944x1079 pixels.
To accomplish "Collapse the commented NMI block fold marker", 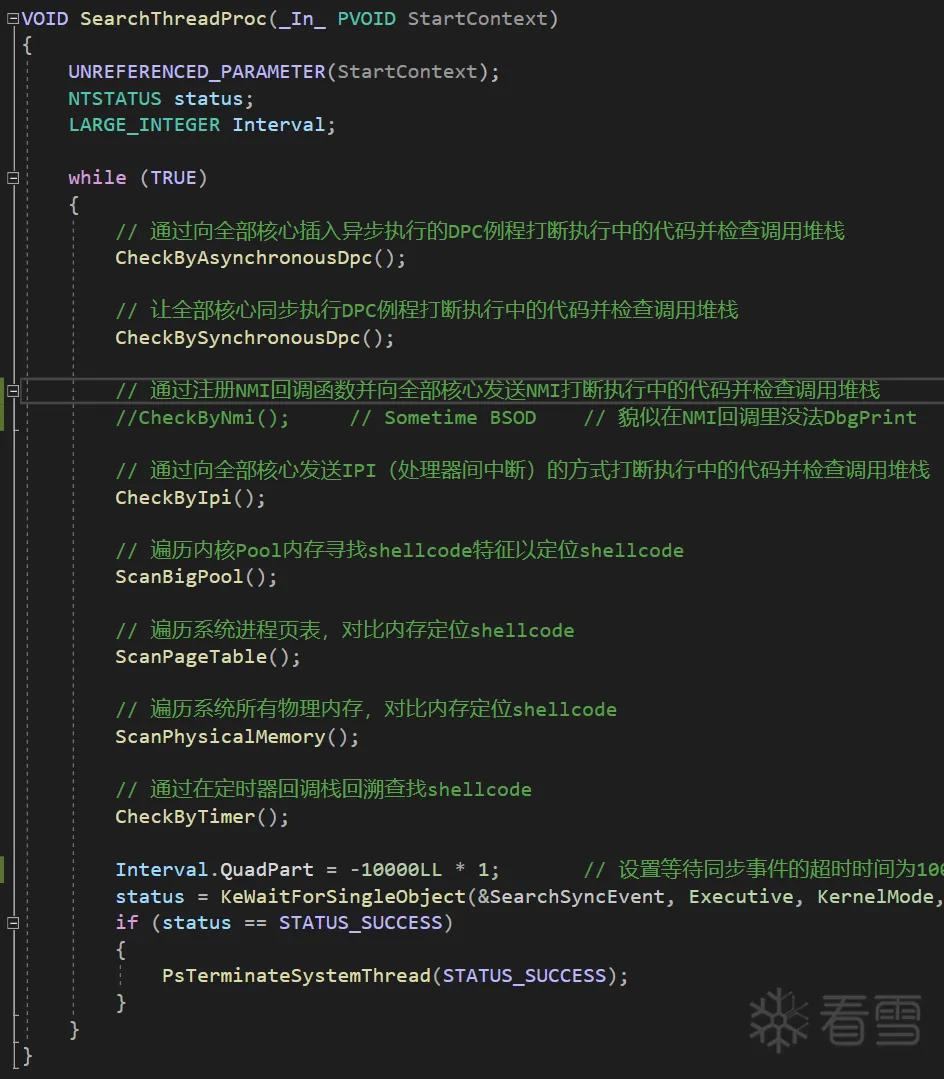I will coord(12,390).
